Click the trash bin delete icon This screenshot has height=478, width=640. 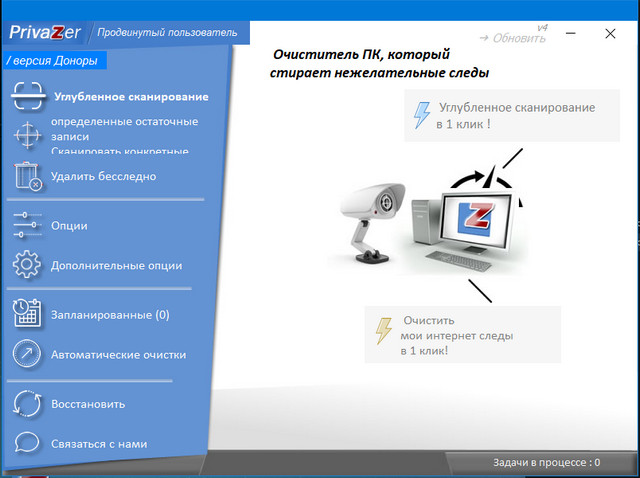(x=27, y=176)
